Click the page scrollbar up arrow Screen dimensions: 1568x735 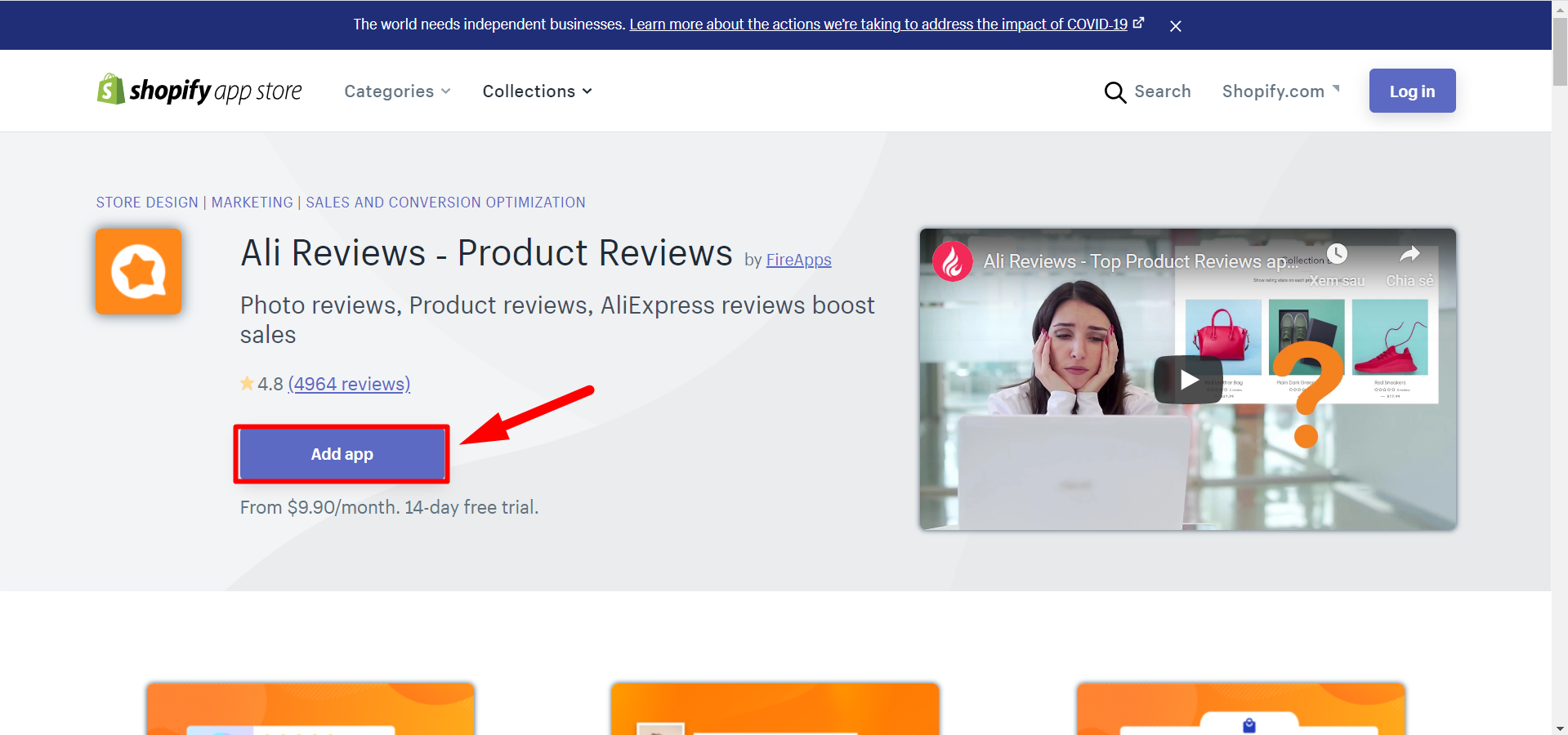coord(1560,7)
